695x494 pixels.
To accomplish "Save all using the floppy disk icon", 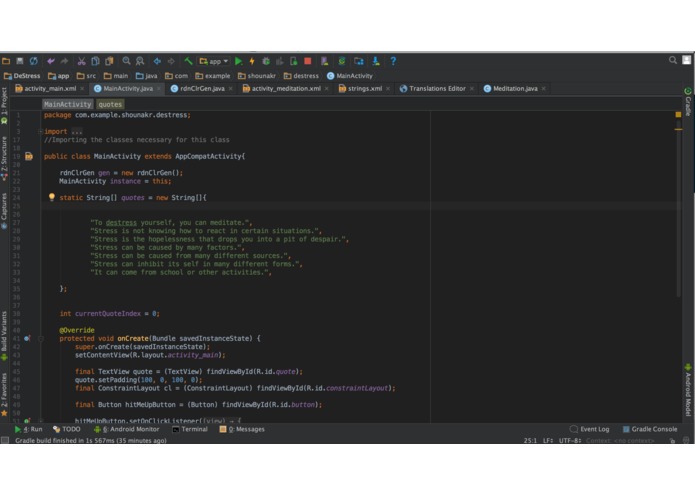I will coord(20,61).
